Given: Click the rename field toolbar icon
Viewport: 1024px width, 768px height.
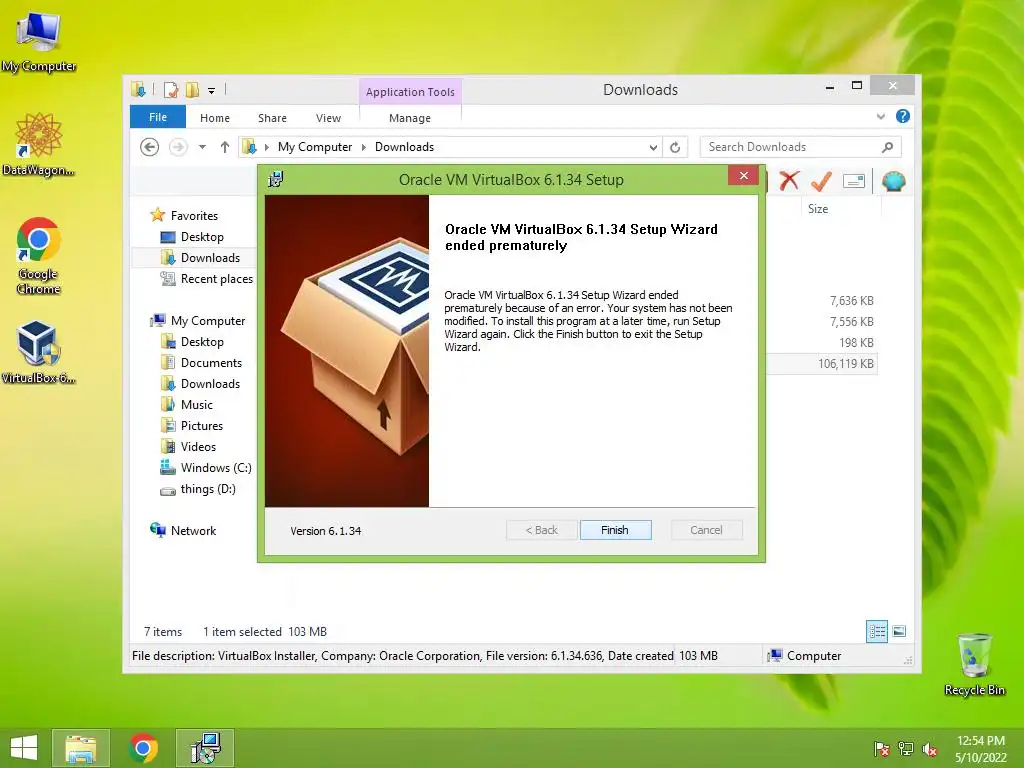Looking at the screenshot, I should [x=854, y=181].
